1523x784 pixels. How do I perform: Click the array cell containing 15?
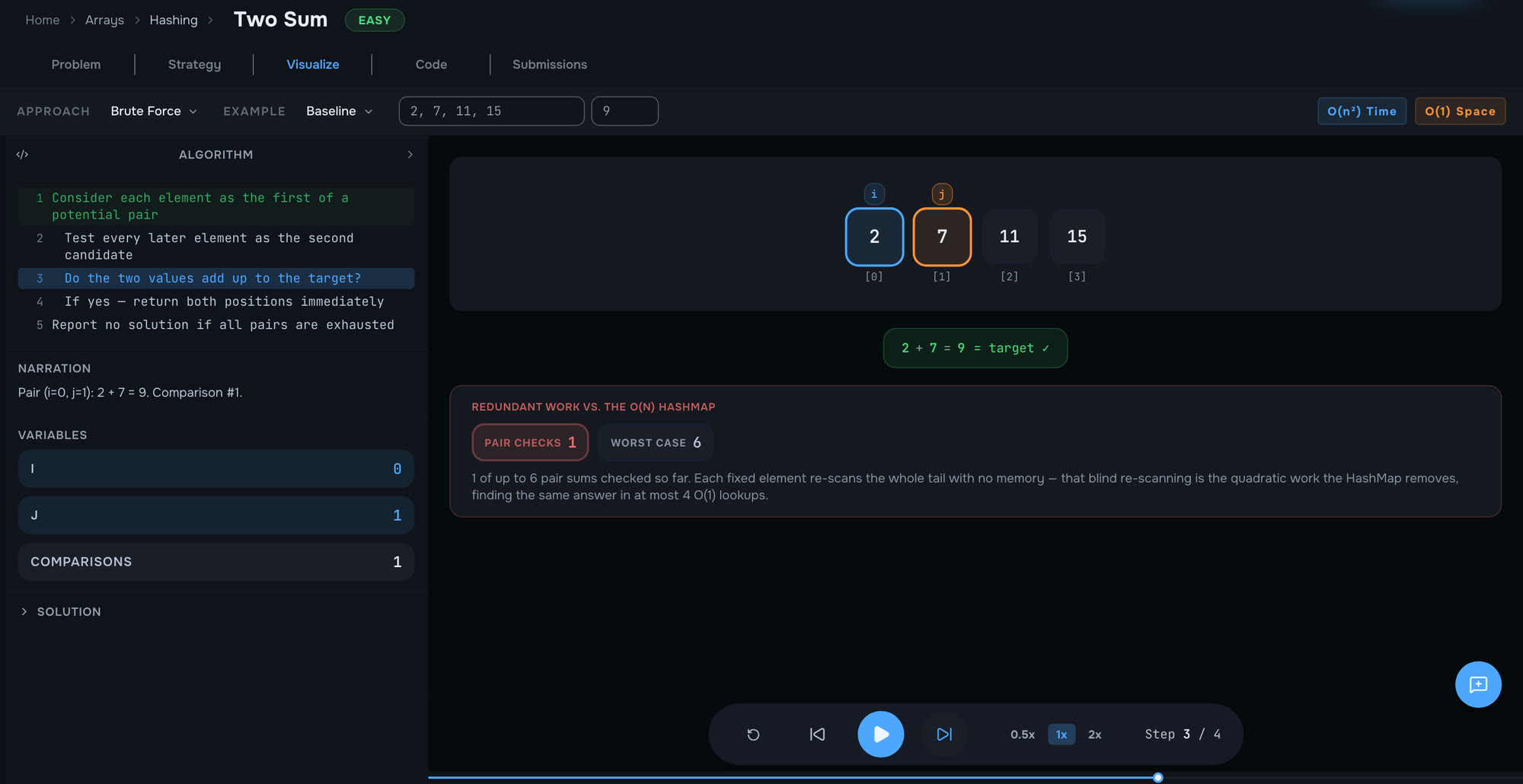tap(1077, 237)
